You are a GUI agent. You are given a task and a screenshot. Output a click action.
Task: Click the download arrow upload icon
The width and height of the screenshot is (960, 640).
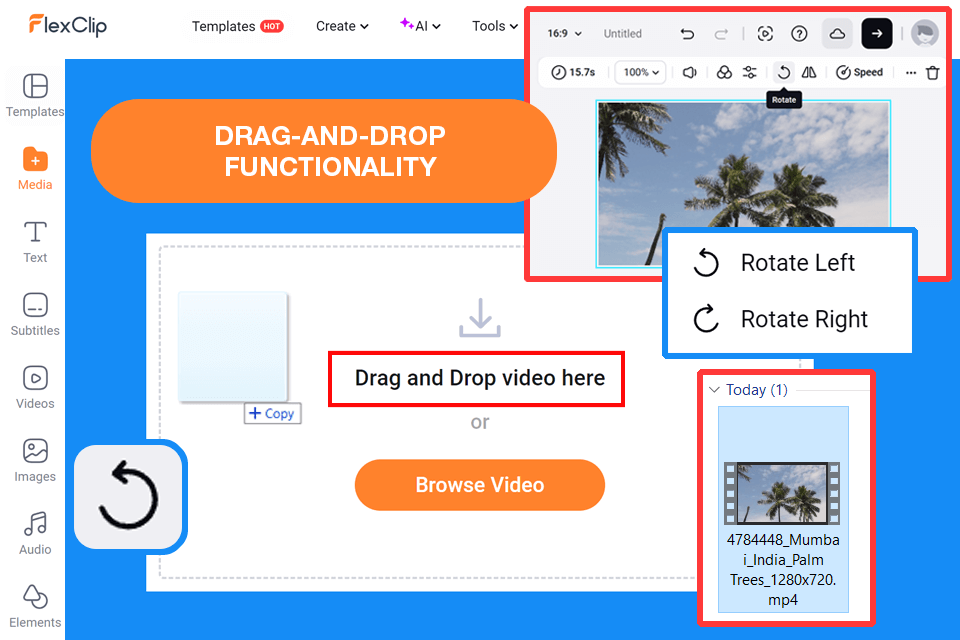480,317
